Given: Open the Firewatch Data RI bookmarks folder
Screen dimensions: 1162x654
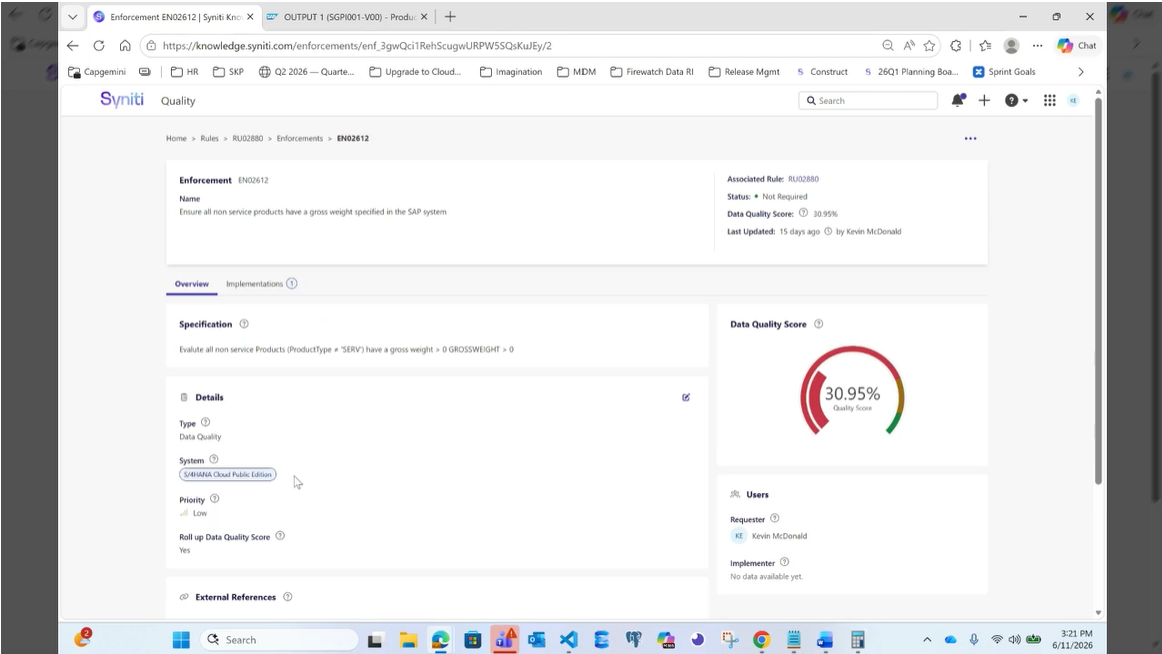Looking at the screenshot, I should click(x=652, y=72).
